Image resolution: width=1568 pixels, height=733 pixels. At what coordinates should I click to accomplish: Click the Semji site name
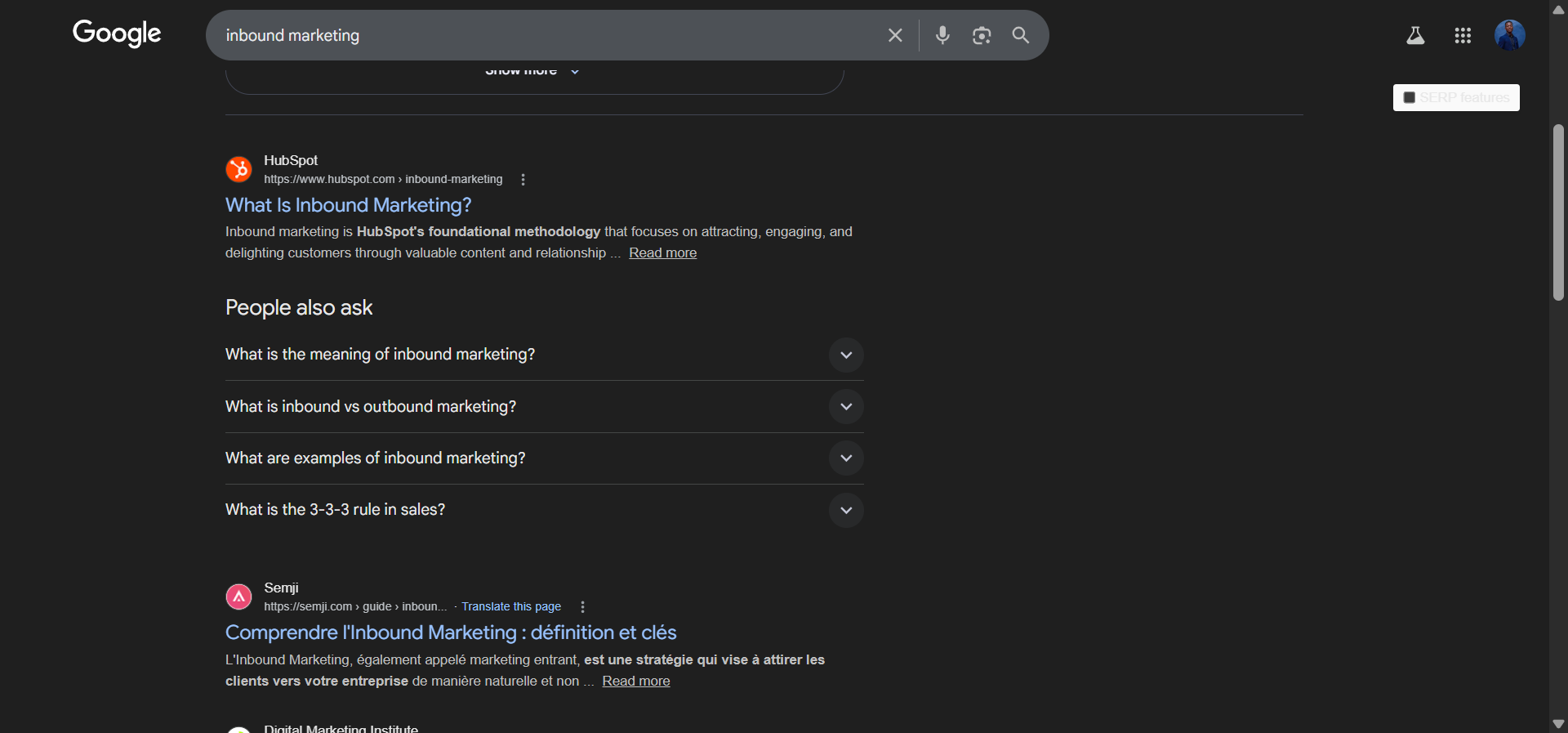(281, 588)
